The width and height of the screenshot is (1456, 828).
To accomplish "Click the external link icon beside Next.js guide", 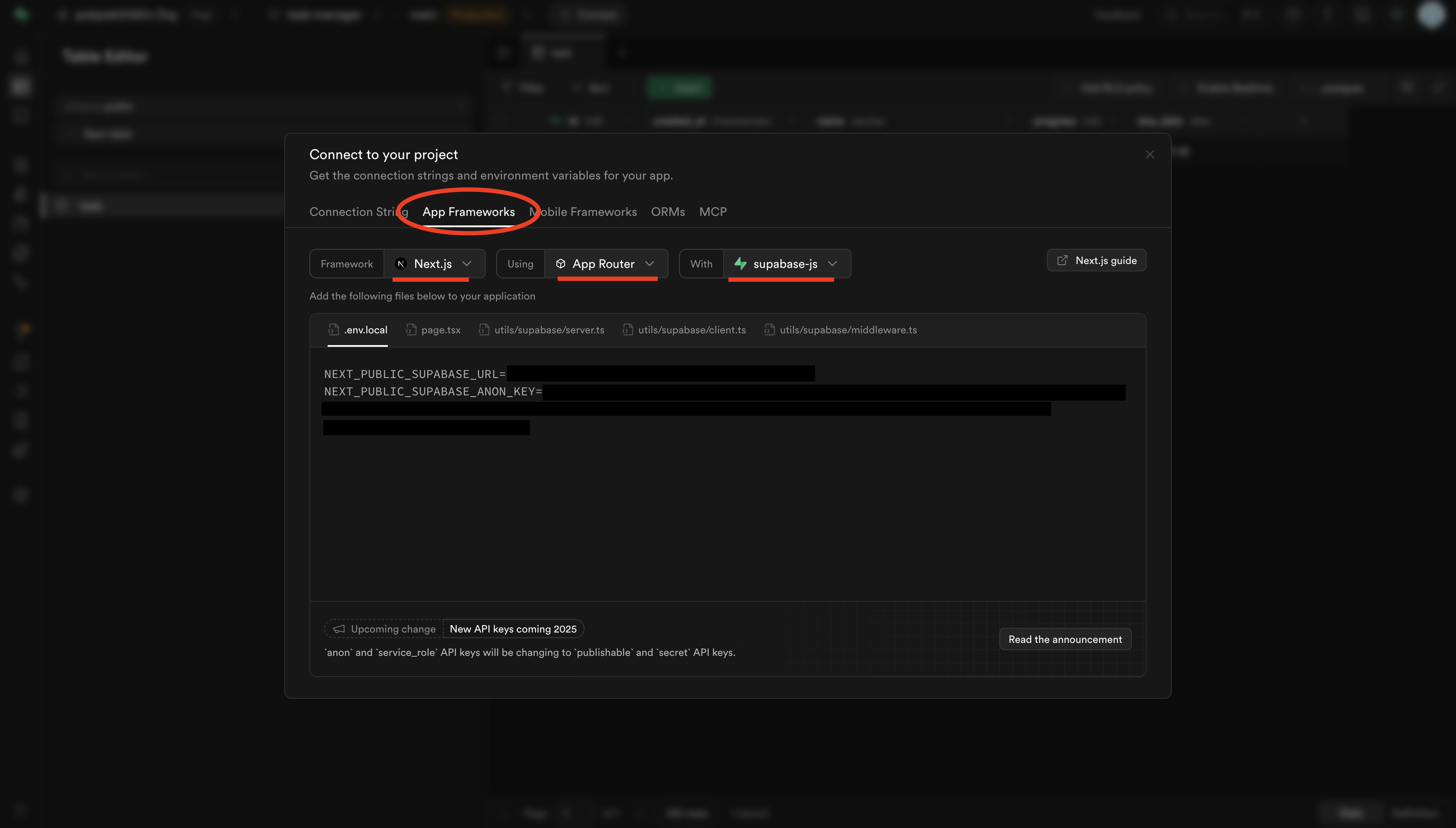I will tap(1062, 261).
